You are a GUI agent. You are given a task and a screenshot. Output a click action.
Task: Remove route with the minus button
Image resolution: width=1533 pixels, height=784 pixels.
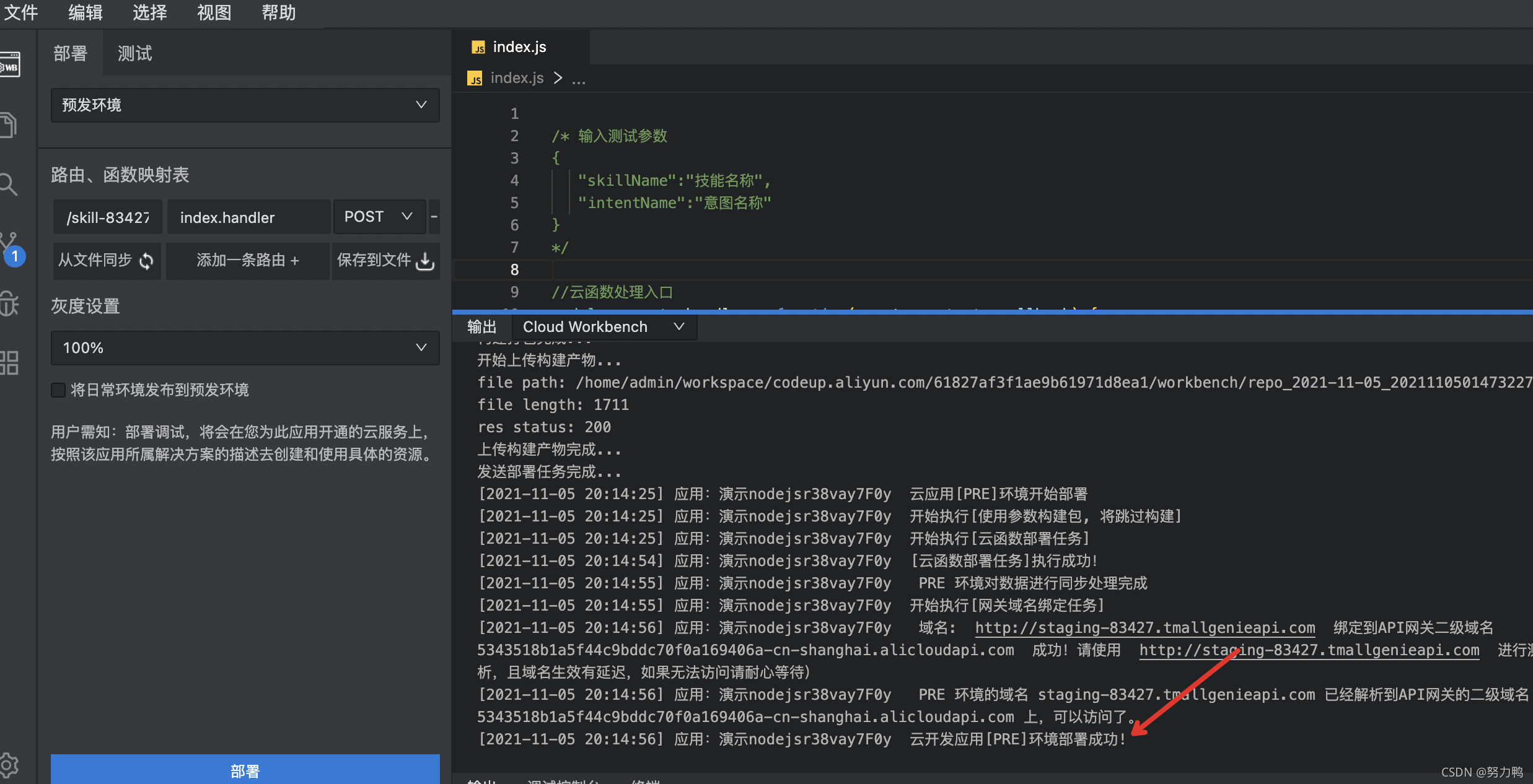(x=434, y=217)
